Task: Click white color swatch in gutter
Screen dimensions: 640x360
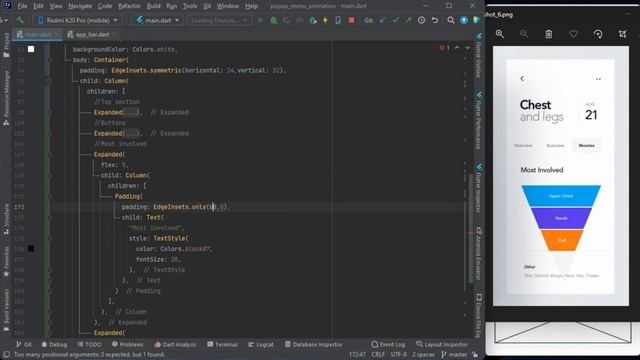Action: (31, 49)
